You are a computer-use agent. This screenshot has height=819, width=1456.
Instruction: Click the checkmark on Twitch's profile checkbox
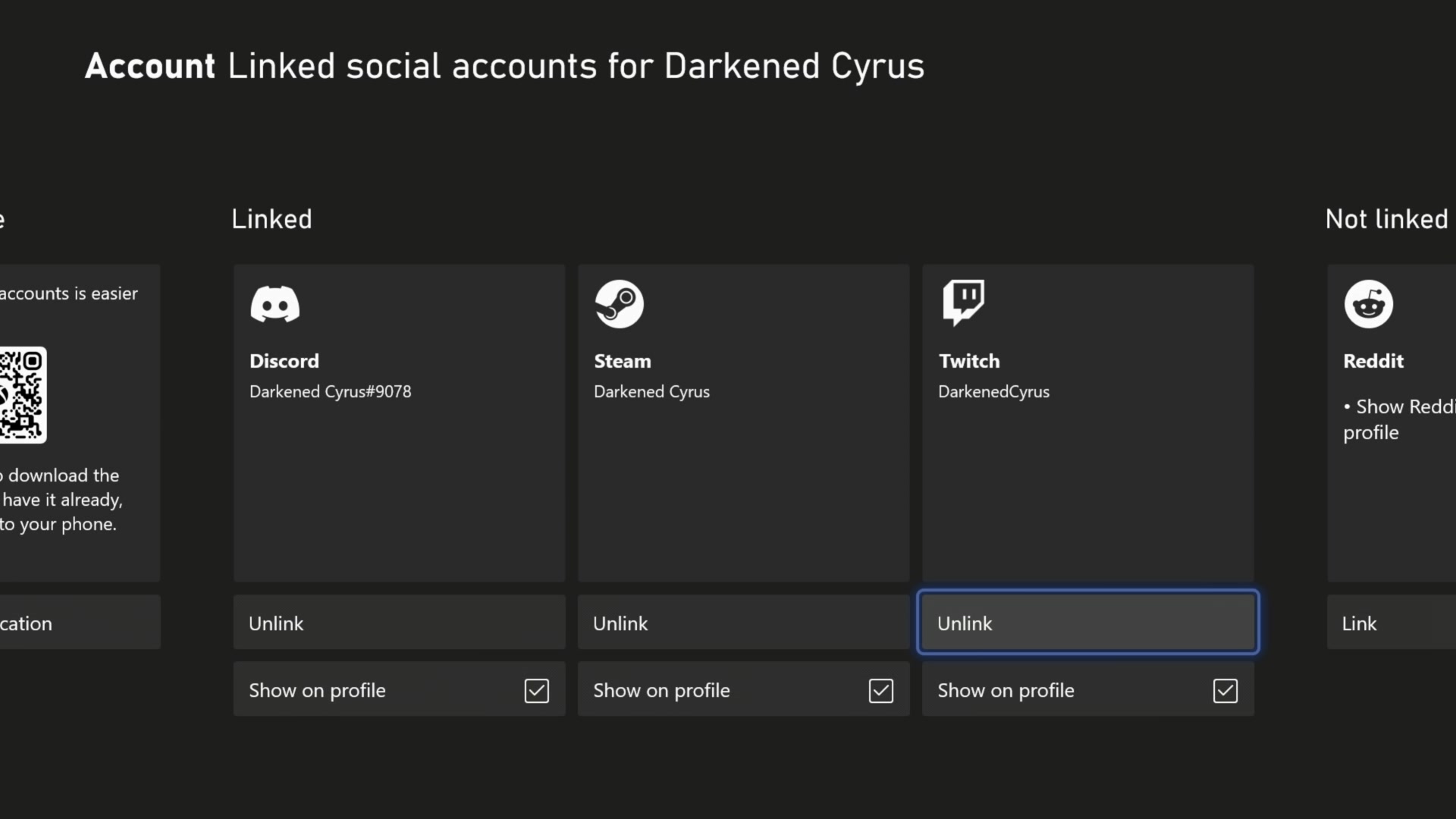coord(1225,691)
